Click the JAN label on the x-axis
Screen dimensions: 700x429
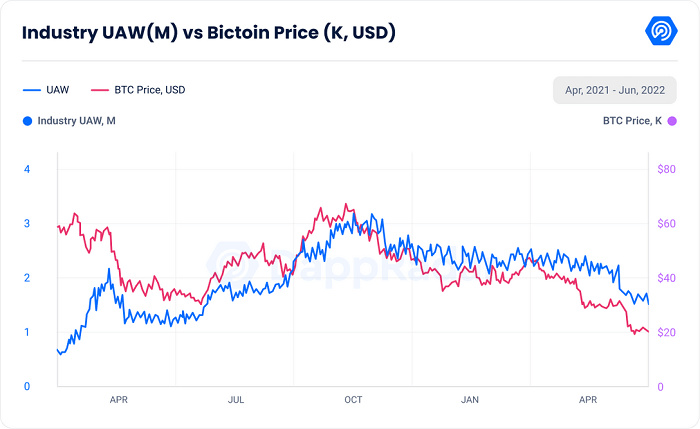coord(470,400)
